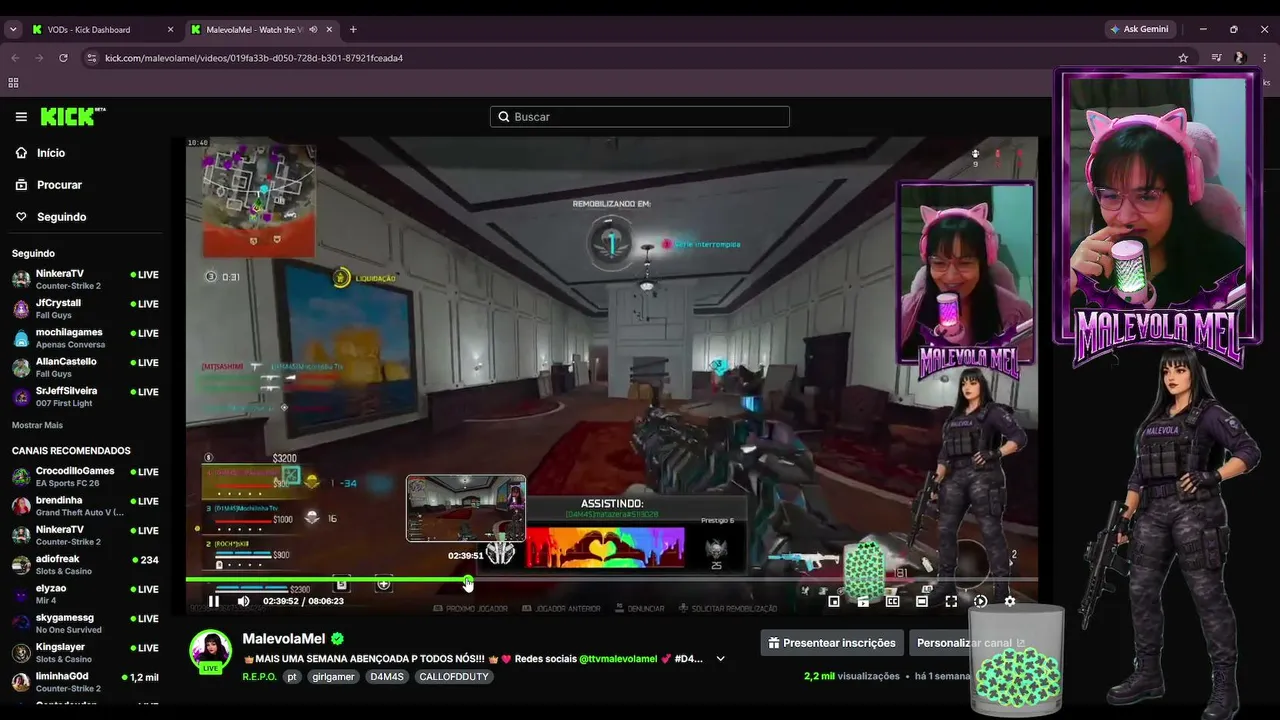Image resolution: width=1280 pixels, height=720 pixels.
Task: Open a new browser tab
Action: pos(353,30)
